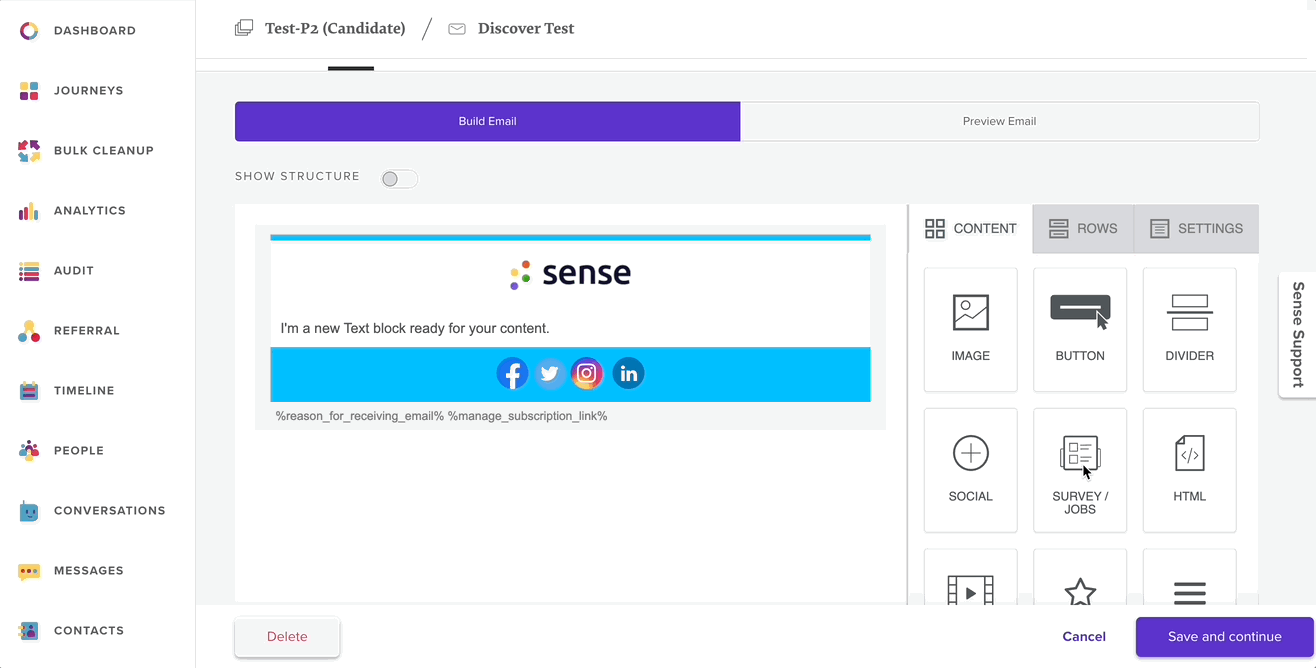Click the envelope icon beside Discover Test
Image resolution: width=1316 pixels, height=668 pixels.
[457, 29]
